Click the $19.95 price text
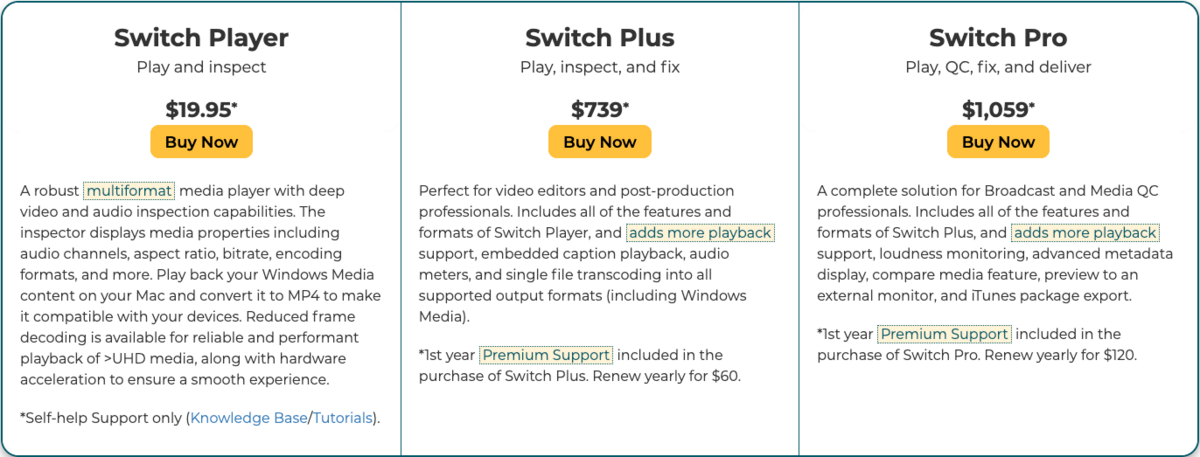This screenshot has width=1200, height=457. [200, 108]
